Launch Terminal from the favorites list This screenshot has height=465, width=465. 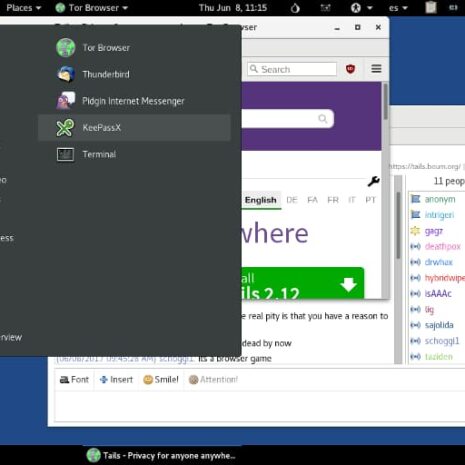pyautogui.click(x=134, y=154)
